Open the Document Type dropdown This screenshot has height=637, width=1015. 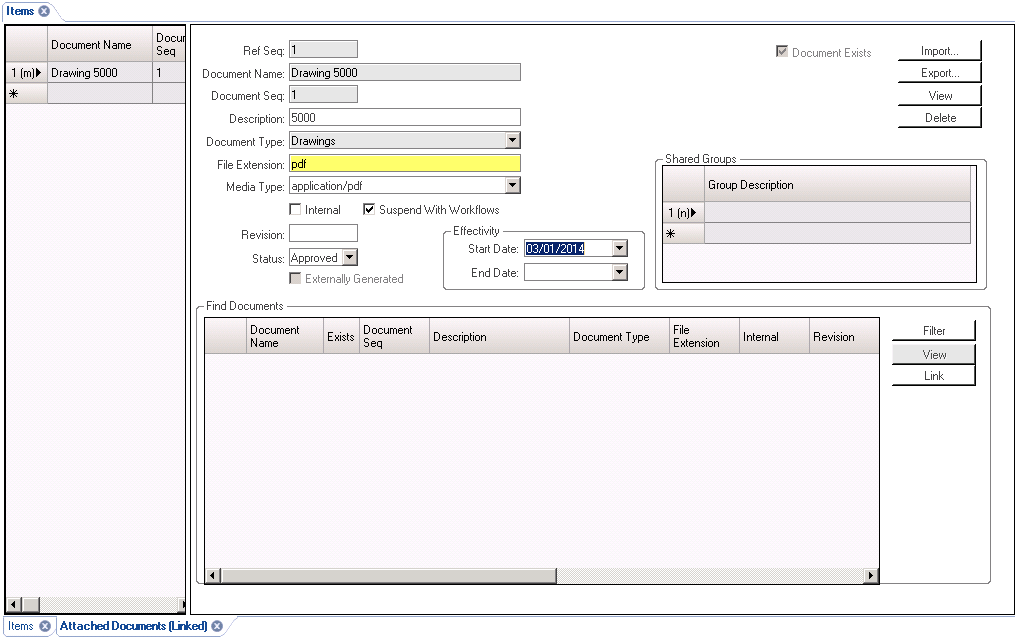pos(512,141)
